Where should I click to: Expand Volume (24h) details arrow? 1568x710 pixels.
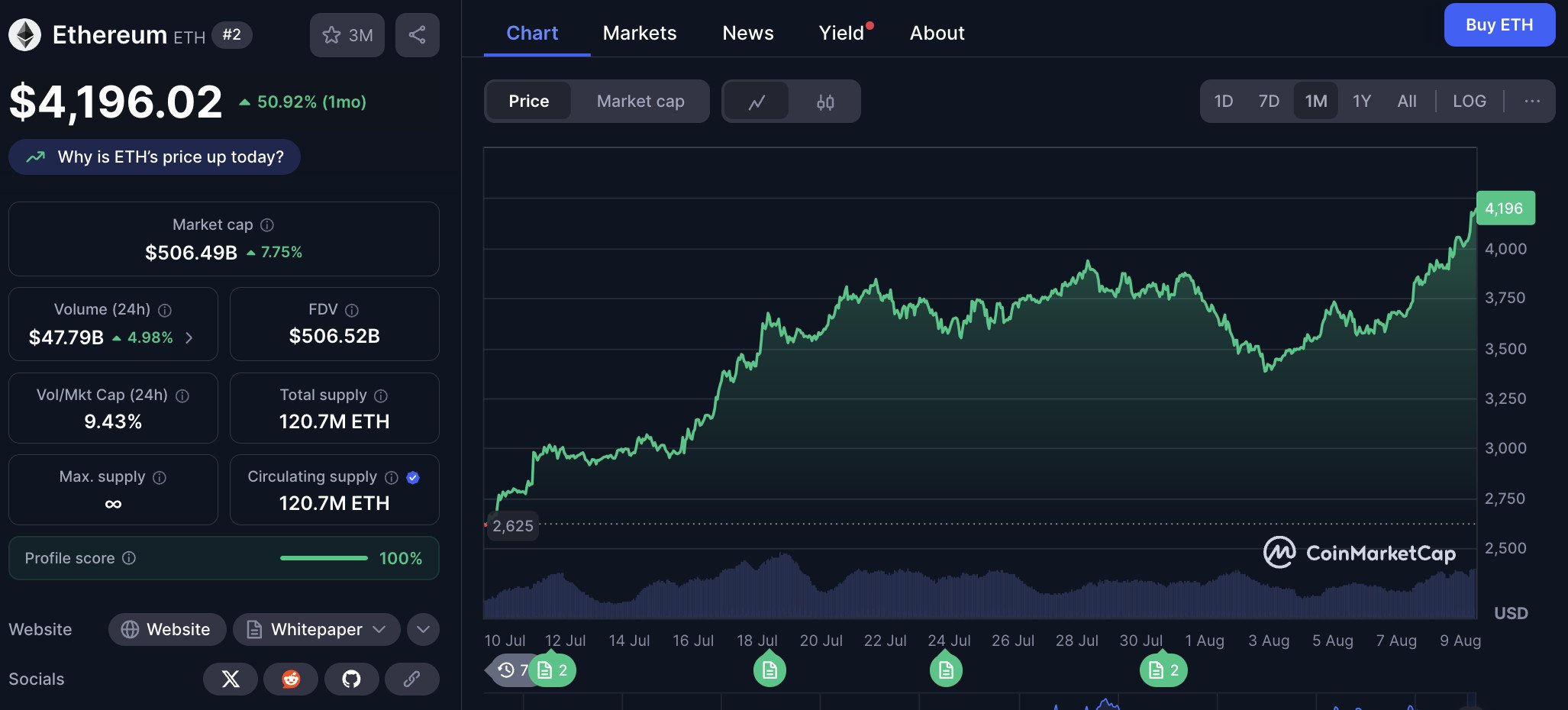(189, 337)
